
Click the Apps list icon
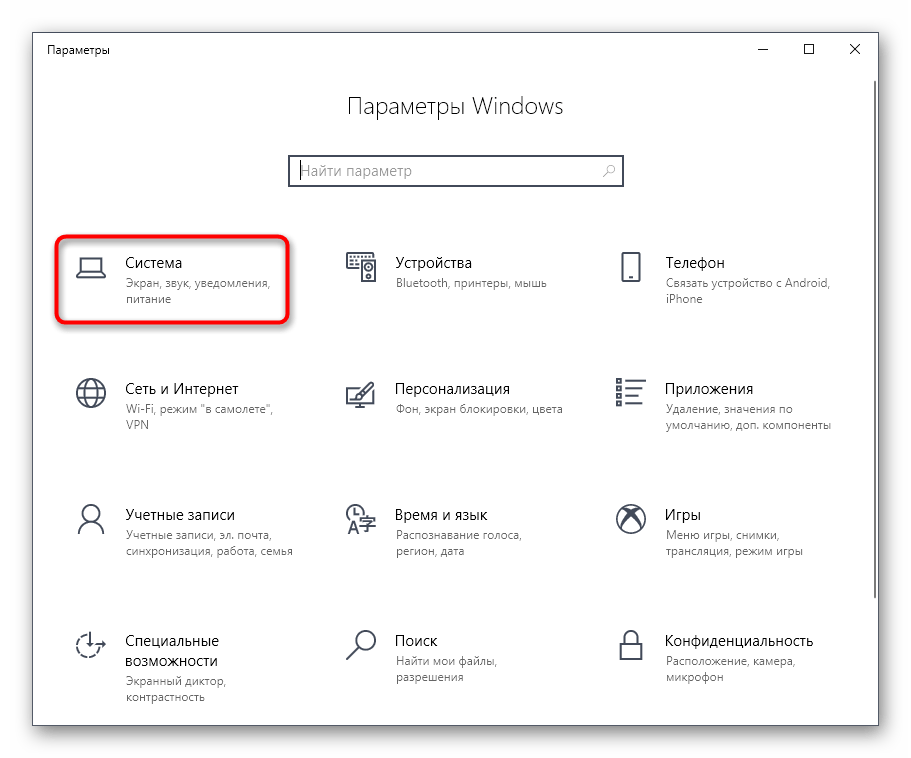click(x=630, y=393)
